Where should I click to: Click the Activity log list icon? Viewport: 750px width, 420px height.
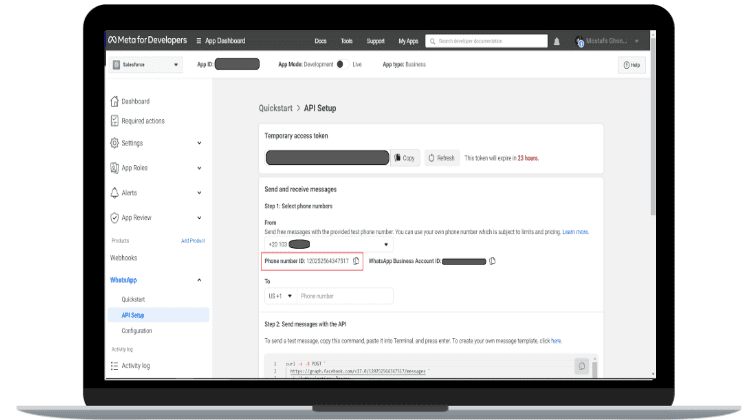[x=114, y=366]
